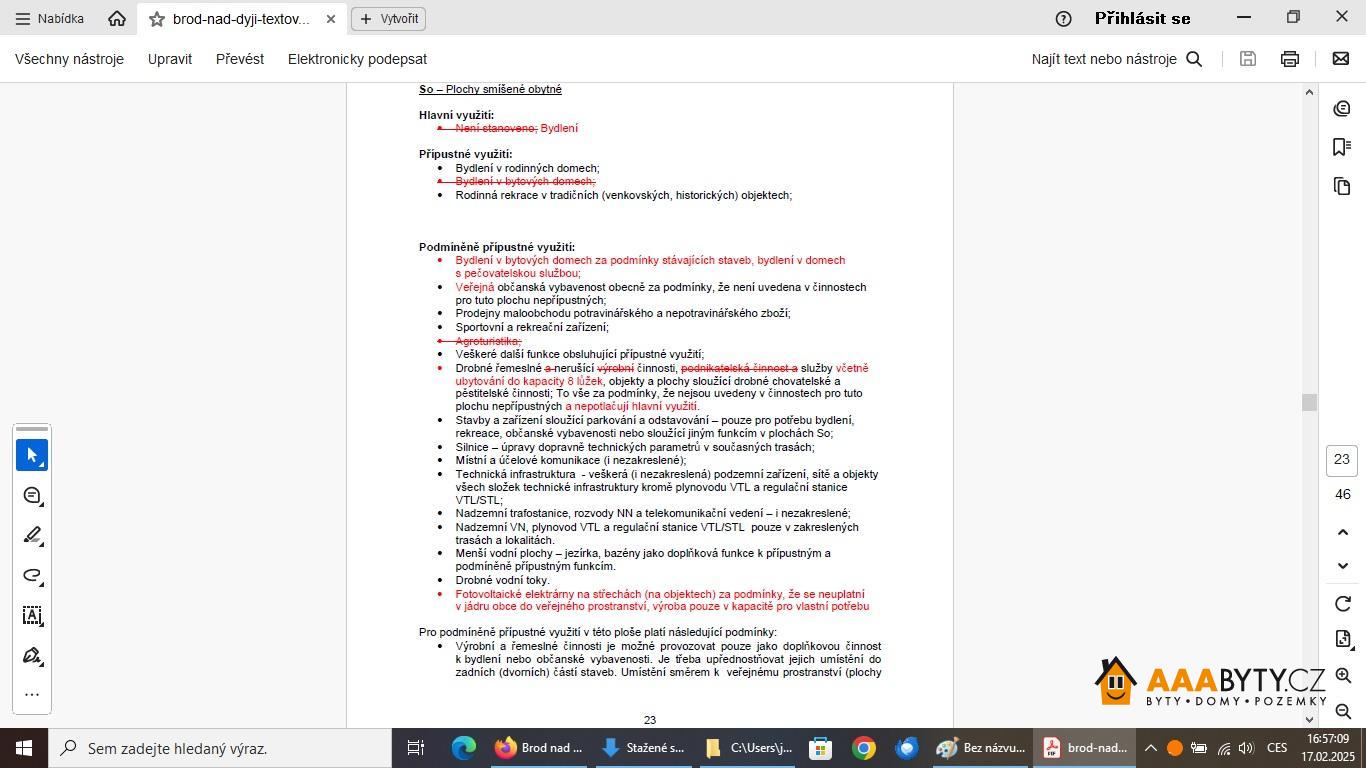Open Google Chrome from taskbar
The image size is (1366, 768).
point(864,748)
